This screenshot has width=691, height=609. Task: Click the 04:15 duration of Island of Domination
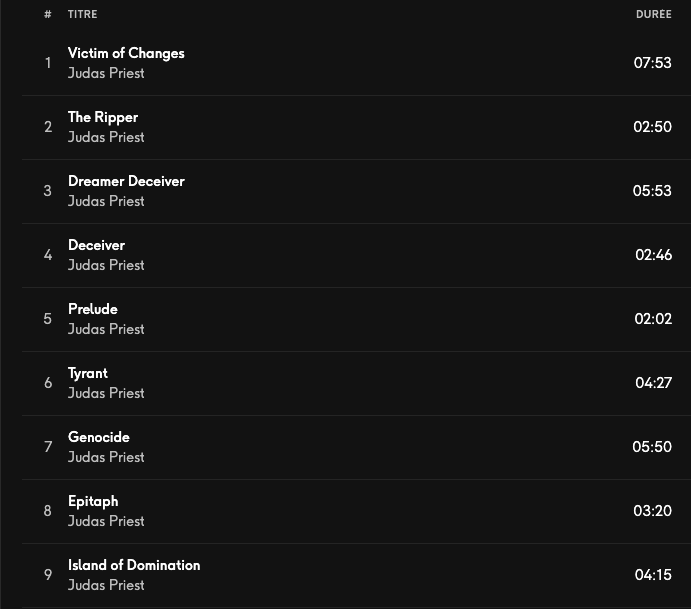(652, 575)
